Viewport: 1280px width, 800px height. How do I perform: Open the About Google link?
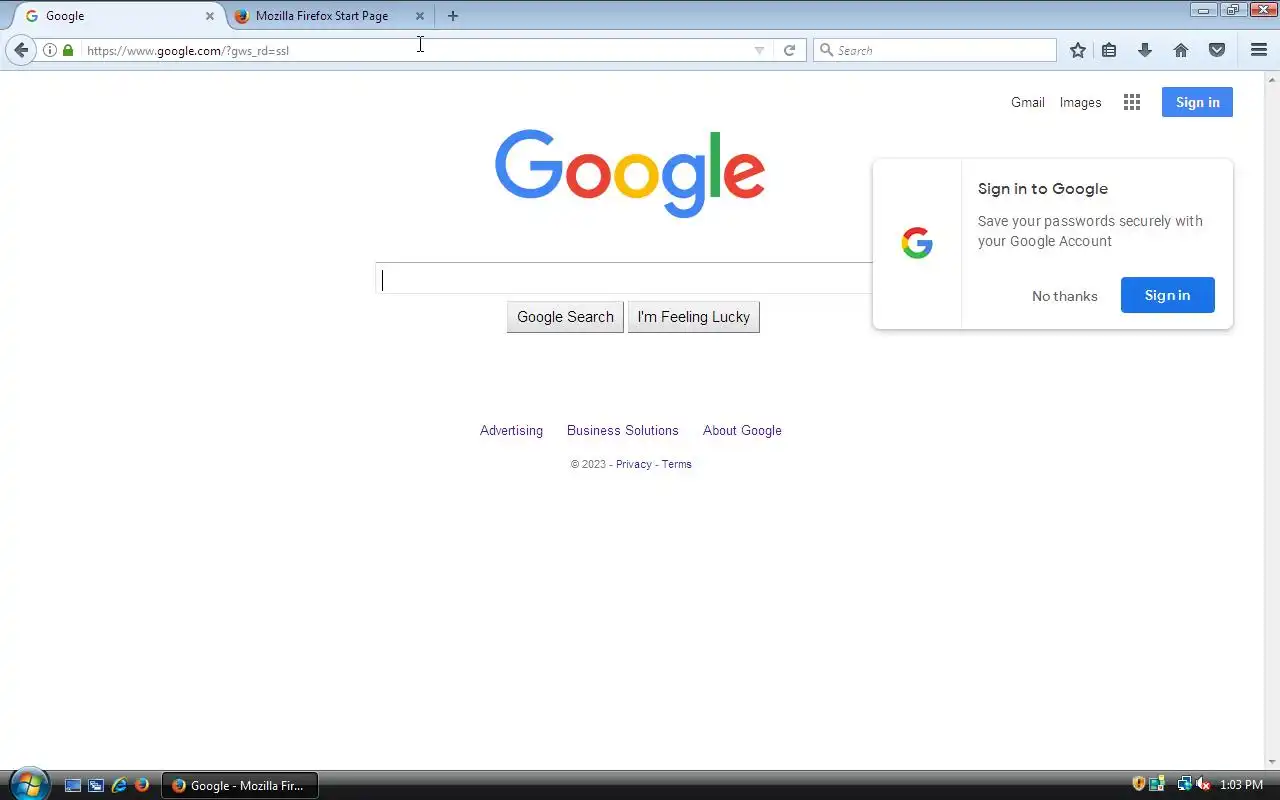click(742, 430)
